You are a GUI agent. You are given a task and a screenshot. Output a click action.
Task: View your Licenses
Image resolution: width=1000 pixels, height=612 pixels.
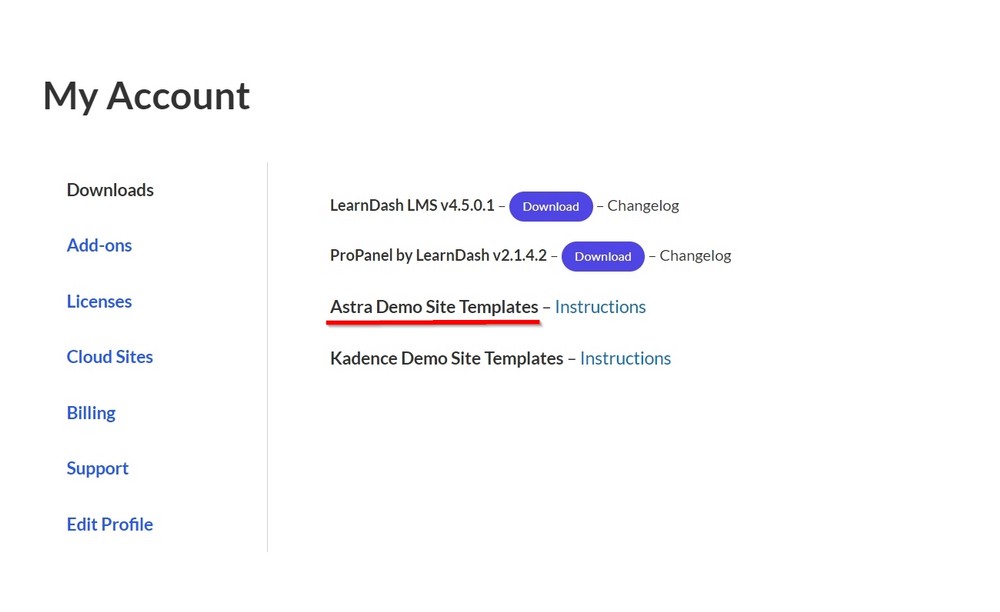[x=99, y=301]
